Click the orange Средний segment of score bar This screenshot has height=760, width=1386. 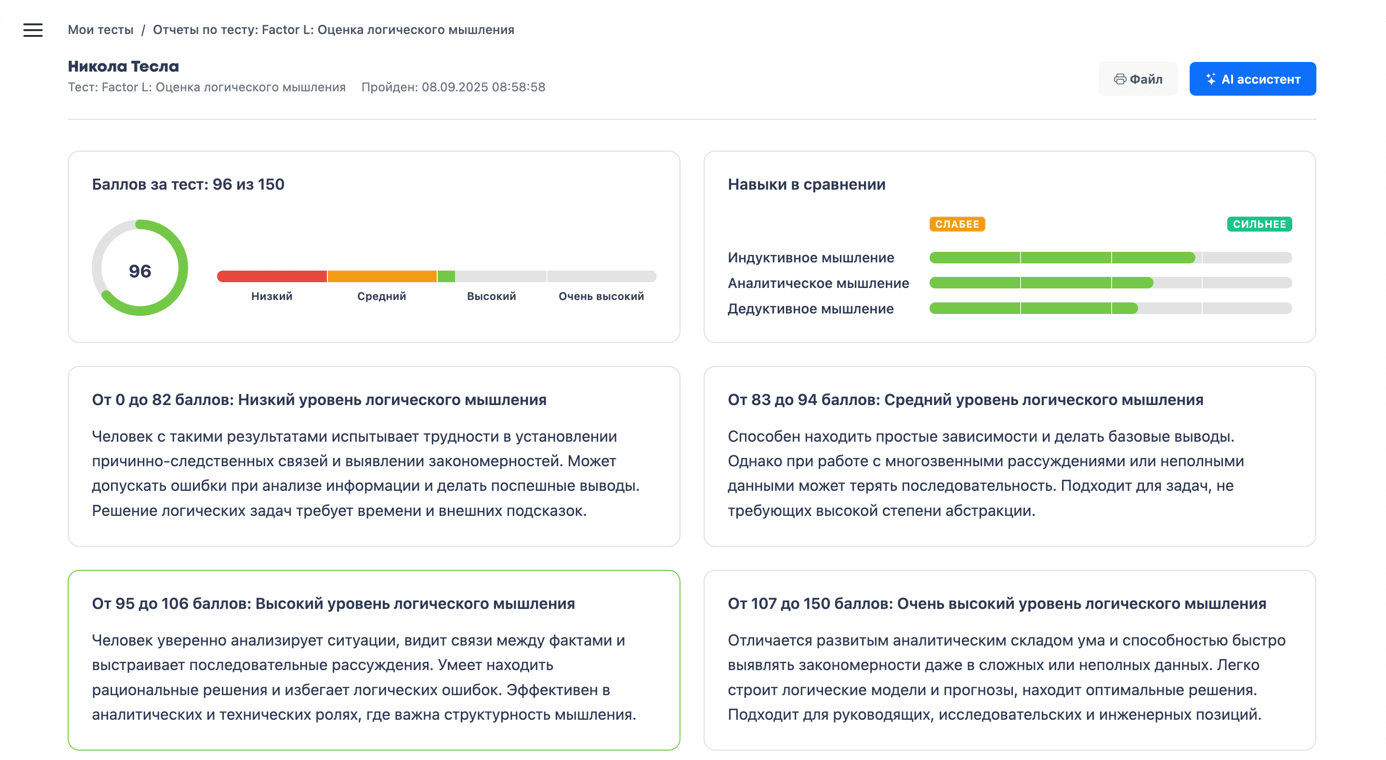click(x=382, y=276)
